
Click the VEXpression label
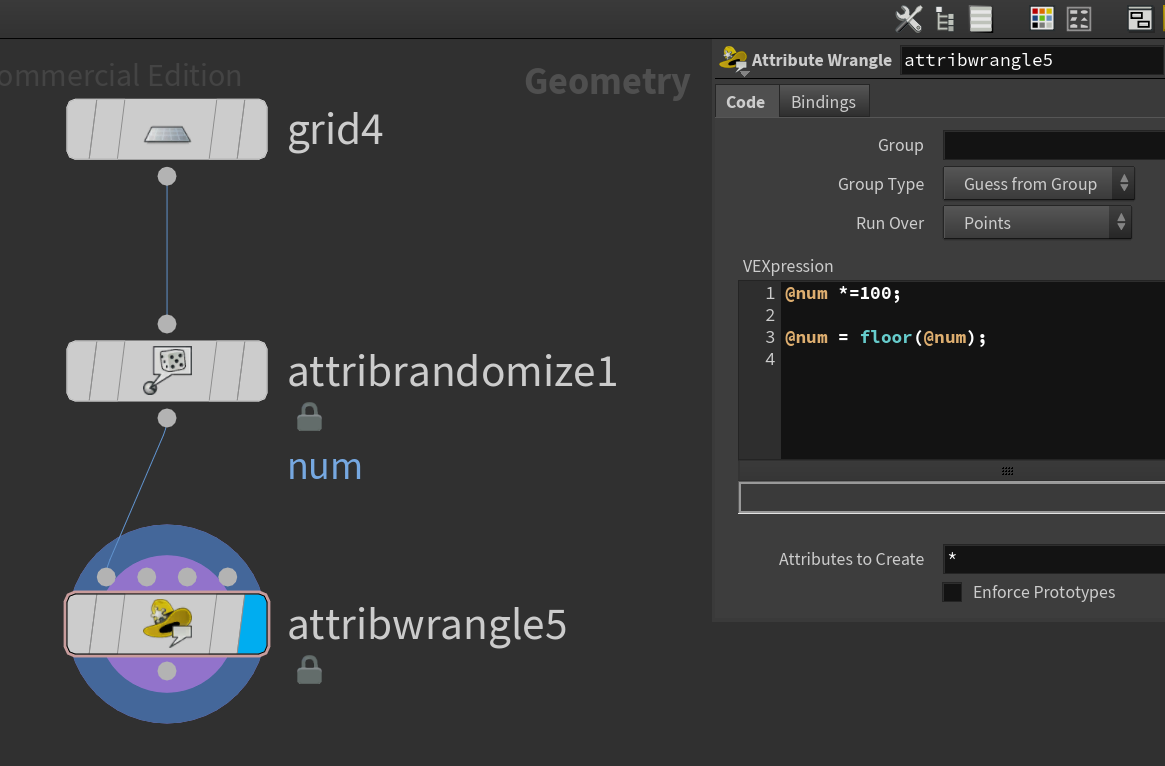pyautogui.click(x=788, y=266)
